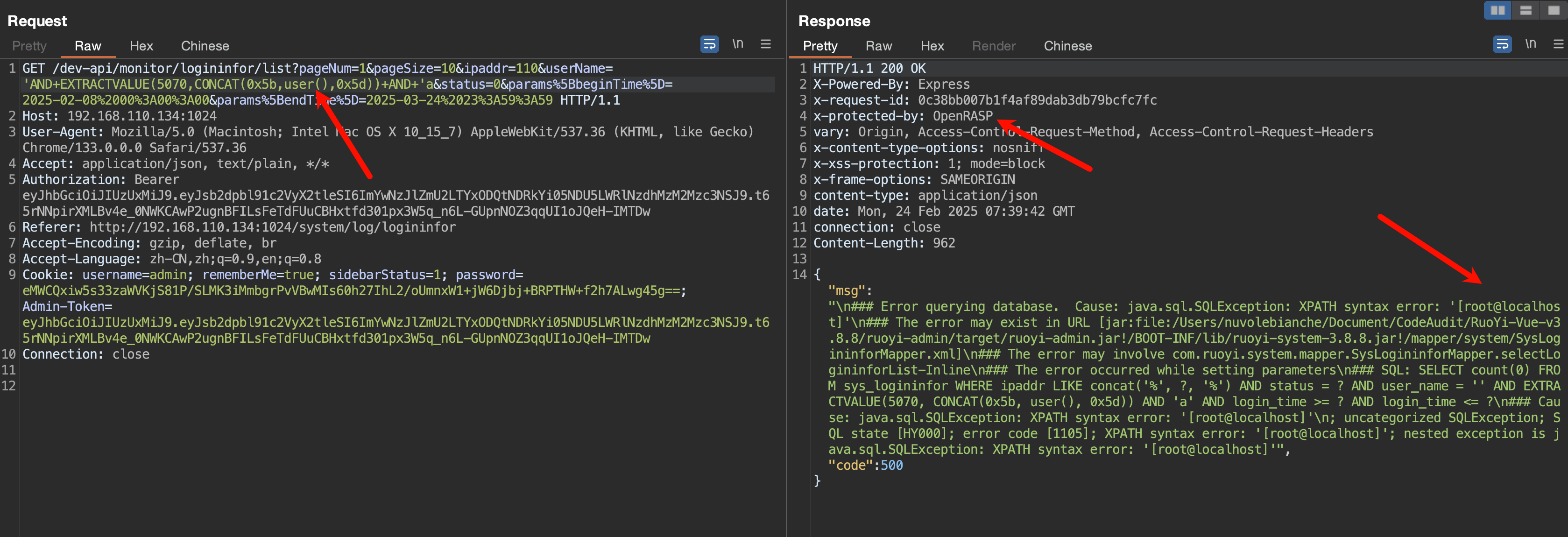Click the Authorization: Bearer header
The image size is (1568, 537).
pyautogui.click(x=101, y=180)
